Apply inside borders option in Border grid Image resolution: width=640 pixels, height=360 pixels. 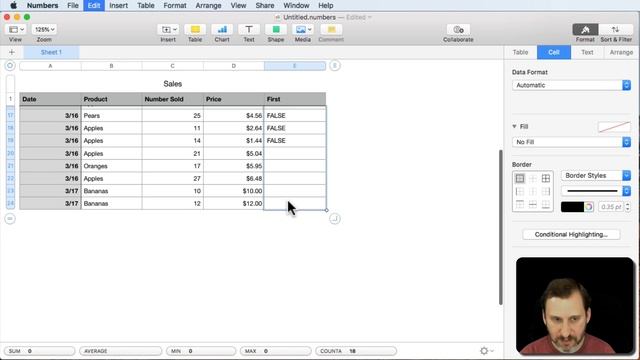[533, 178]
